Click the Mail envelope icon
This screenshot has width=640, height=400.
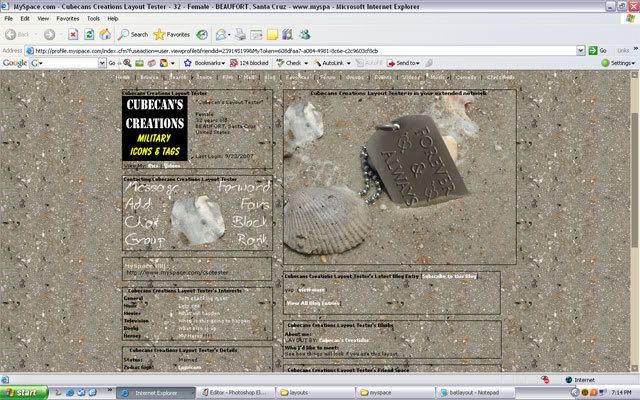coord(220,35)
